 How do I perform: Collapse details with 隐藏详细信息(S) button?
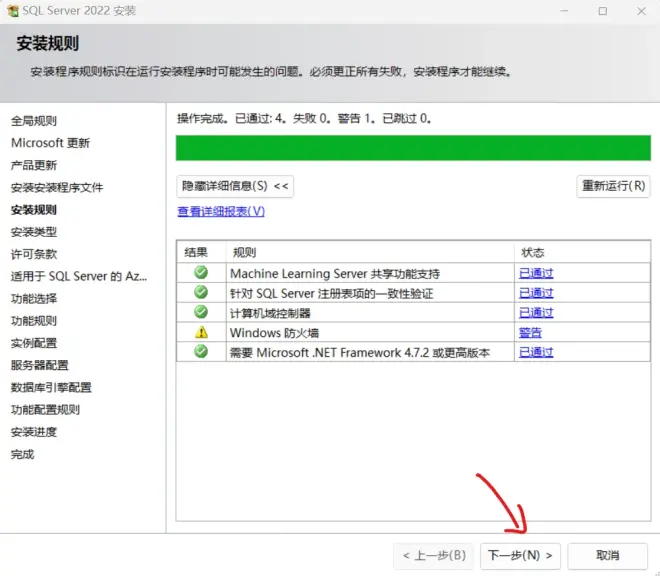(x=235, y=186)
